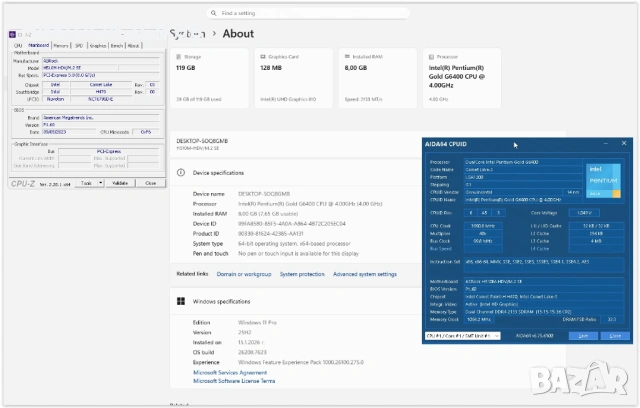Open the About tab in CPU-Z

click(x=133, y=46)
